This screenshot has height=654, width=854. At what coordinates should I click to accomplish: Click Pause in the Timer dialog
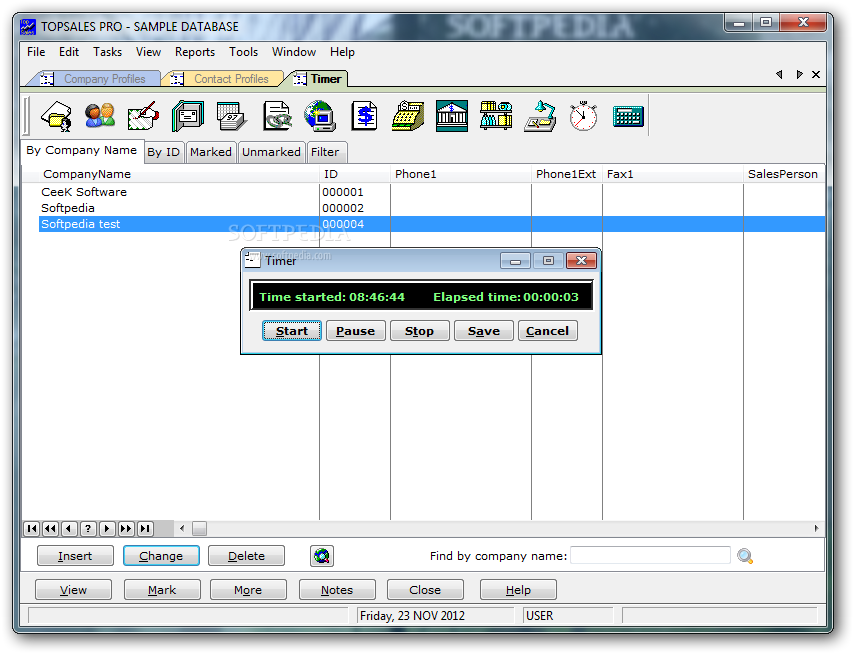(x=355, y=331)
